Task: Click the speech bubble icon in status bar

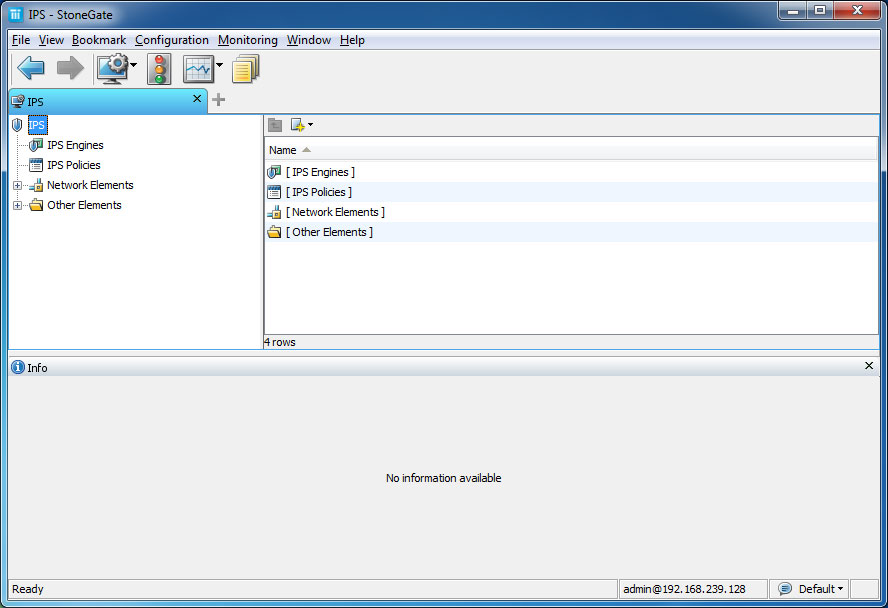Action: (785, 589)
